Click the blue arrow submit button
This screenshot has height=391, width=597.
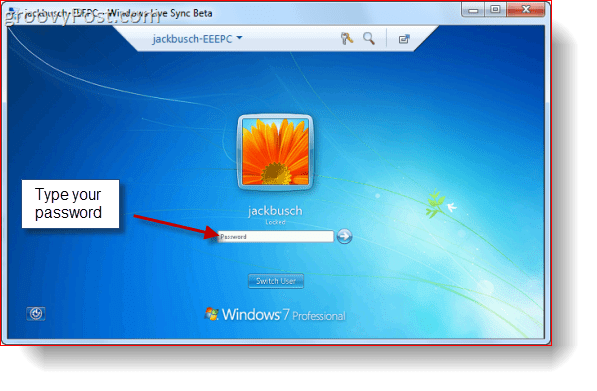click(x=345, y=236)
